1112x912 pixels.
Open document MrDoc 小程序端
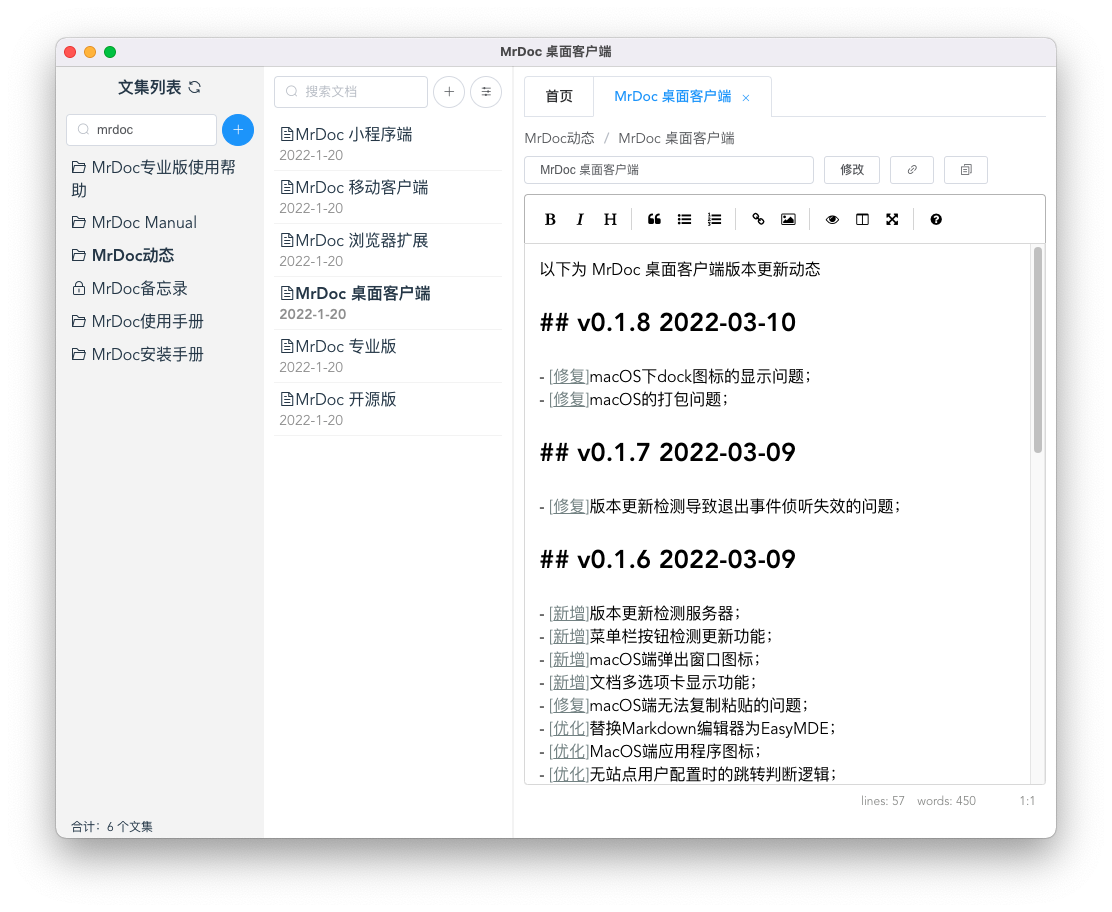[x=388, y=144]
